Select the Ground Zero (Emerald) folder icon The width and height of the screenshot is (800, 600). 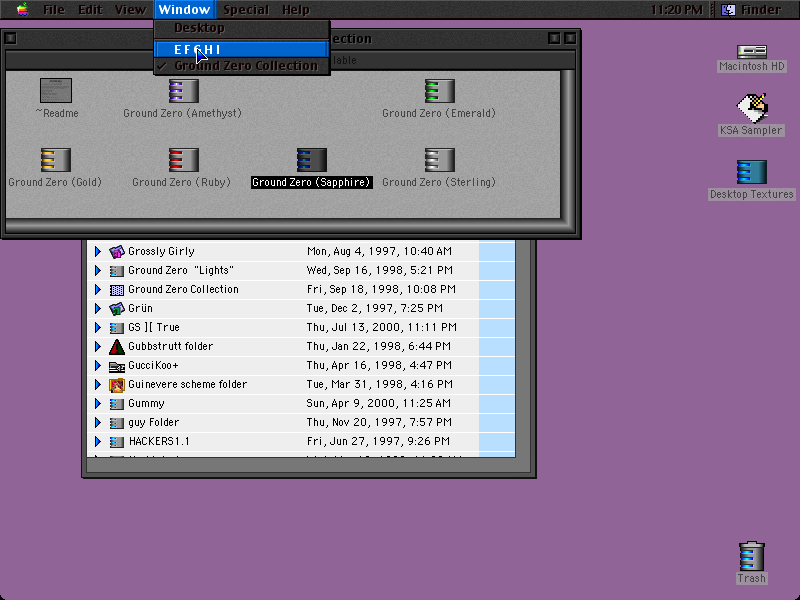click(439, 91)
